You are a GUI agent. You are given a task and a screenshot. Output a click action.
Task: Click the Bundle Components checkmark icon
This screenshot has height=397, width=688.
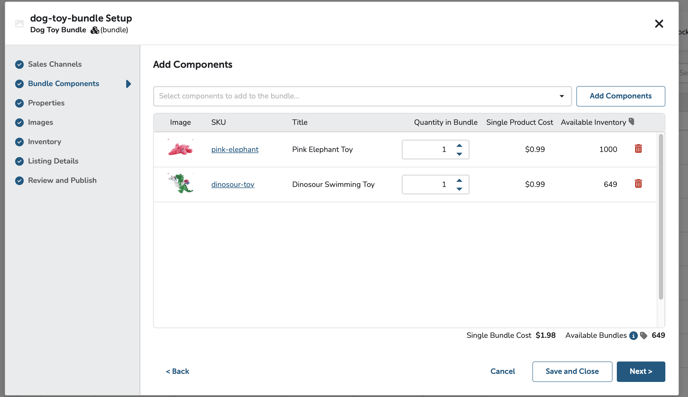(19, 84)
